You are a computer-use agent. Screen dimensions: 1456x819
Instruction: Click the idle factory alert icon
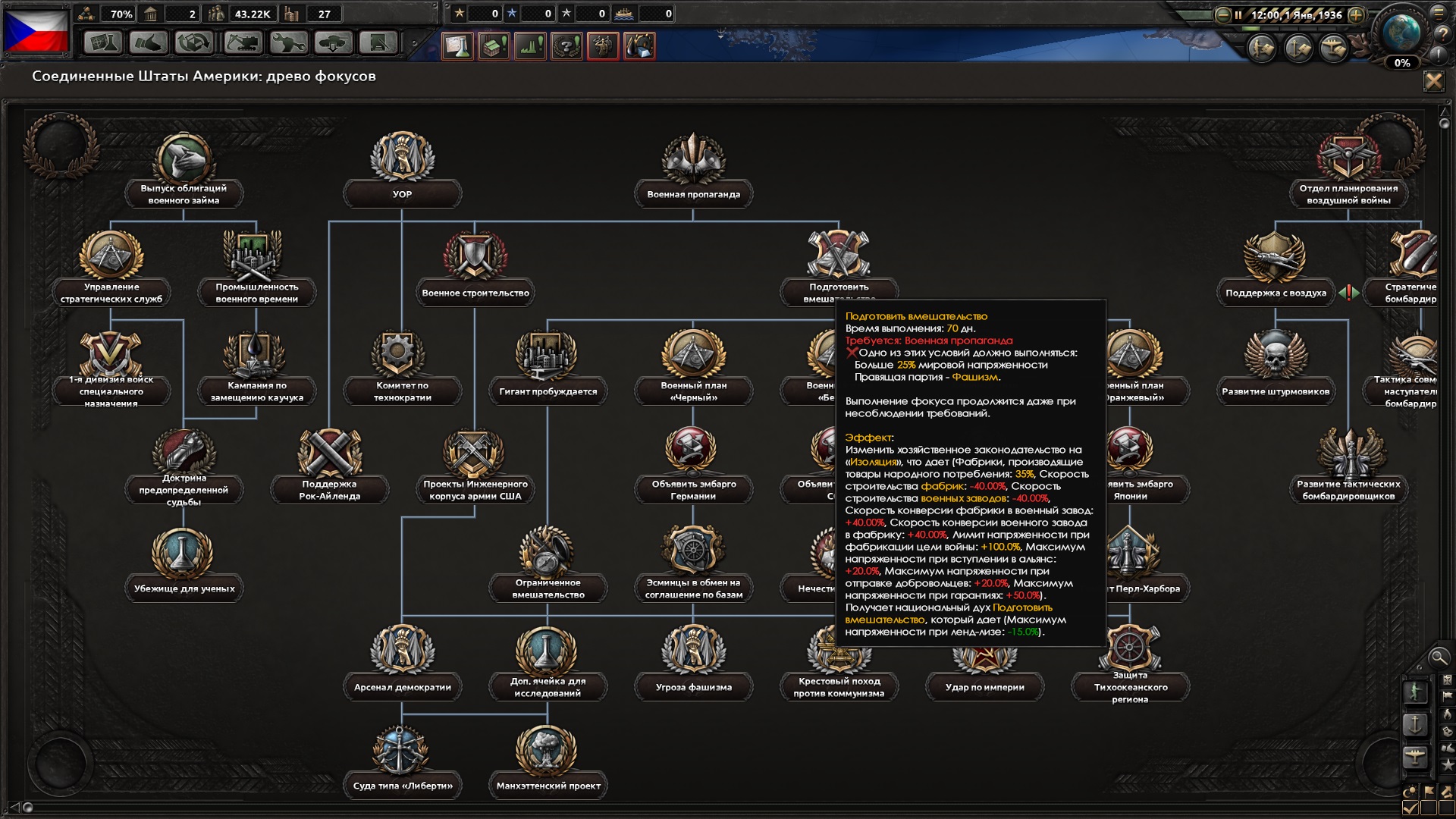tap(494, 45)
